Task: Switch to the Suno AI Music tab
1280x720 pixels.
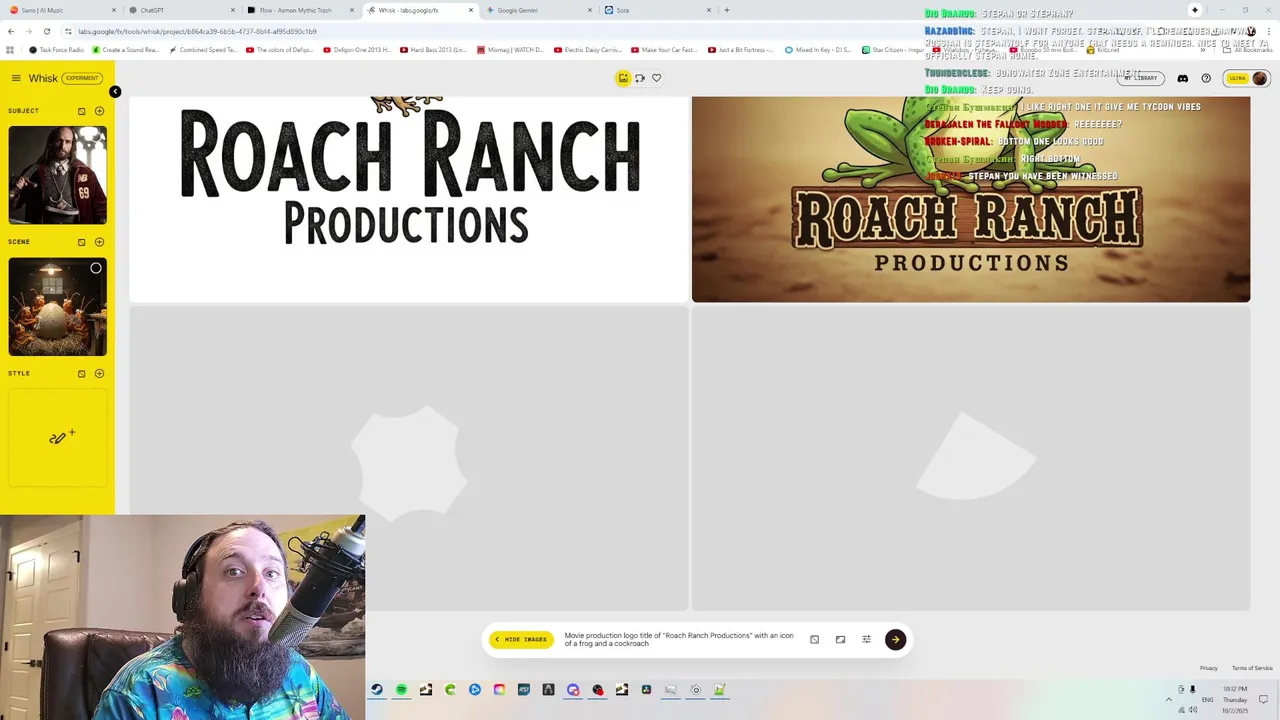Action: 60,10
